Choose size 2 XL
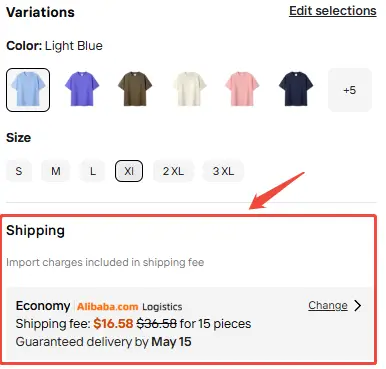The height and width of the screenshot is (369, 386). tap(173, 171)
